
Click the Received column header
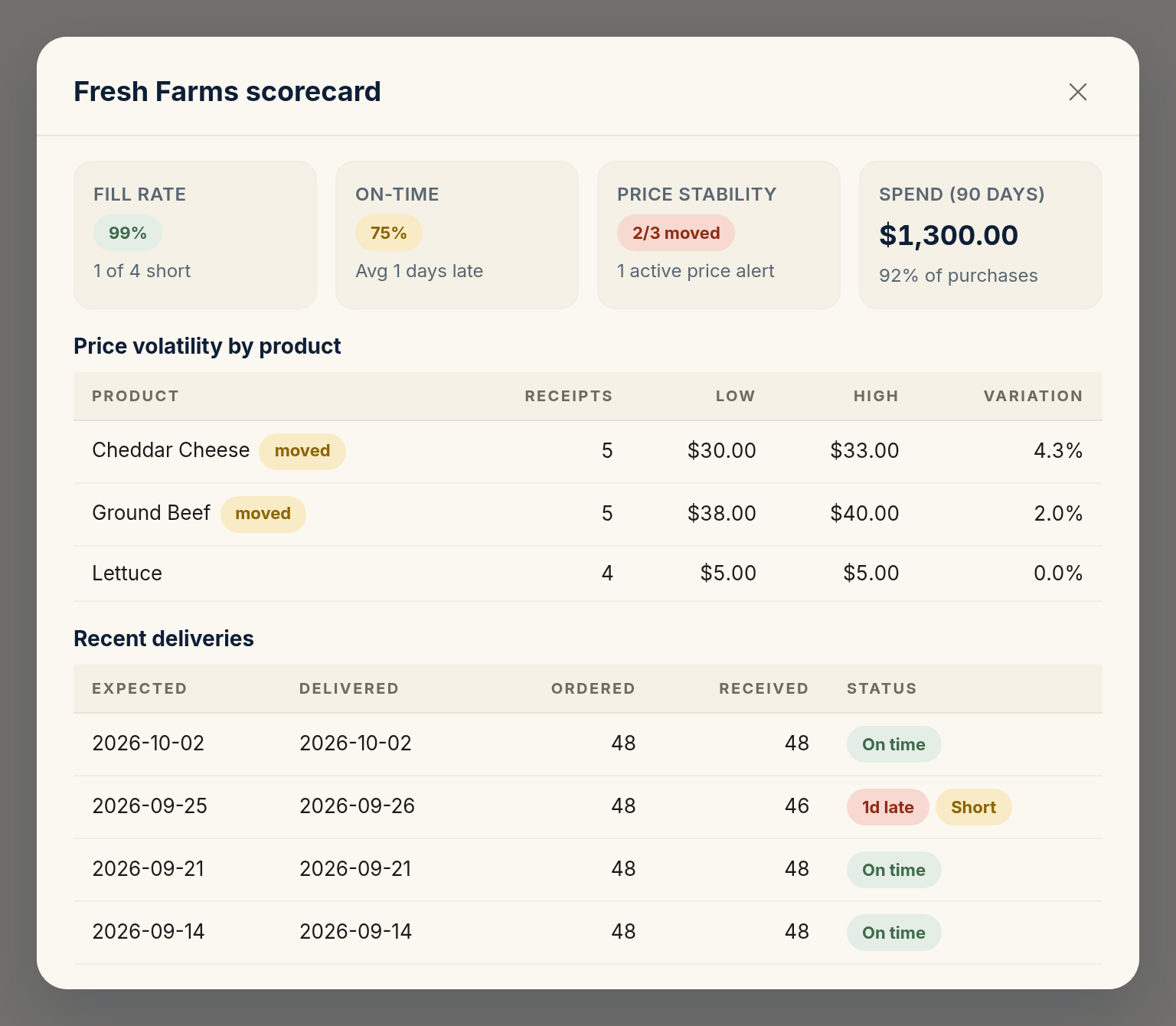click(x=763, y=688)
